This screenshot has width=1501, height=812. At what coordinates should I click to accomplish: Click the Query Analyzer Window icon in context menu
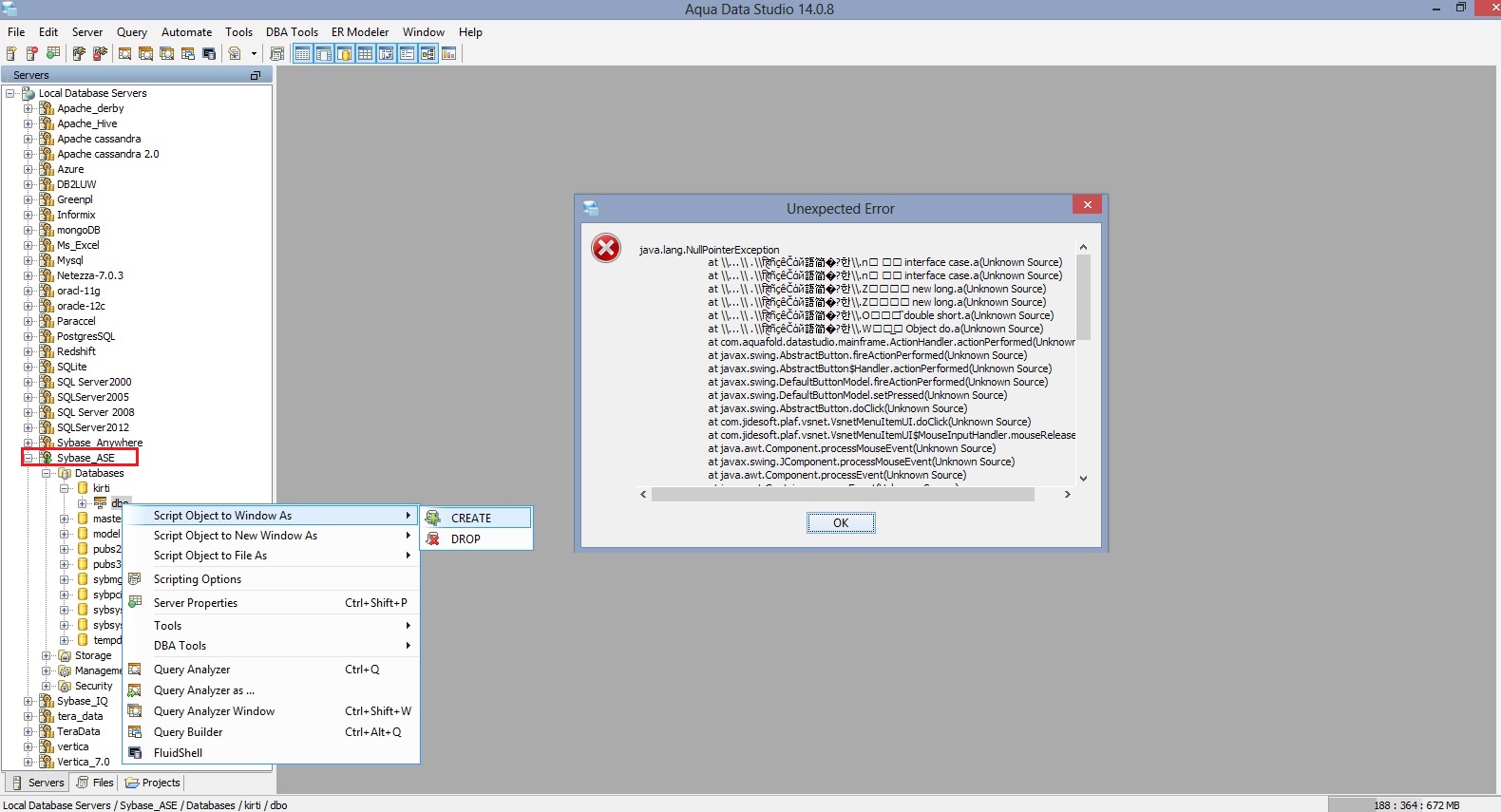coord(135,710)
